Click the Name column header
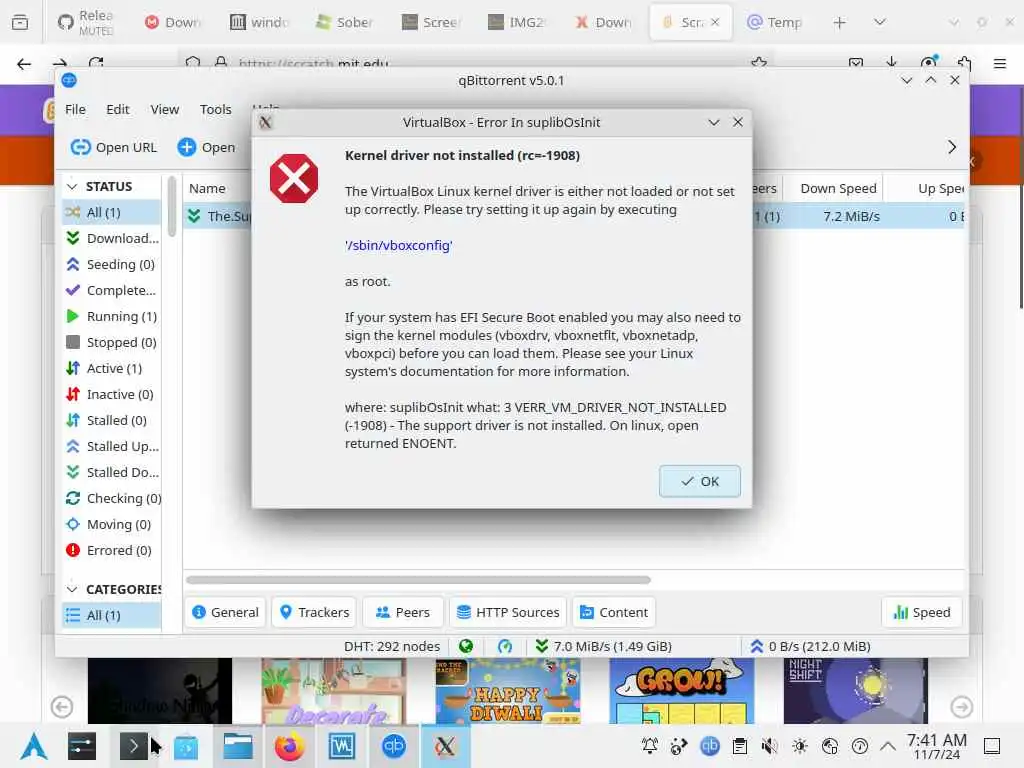 click(207, 189)
